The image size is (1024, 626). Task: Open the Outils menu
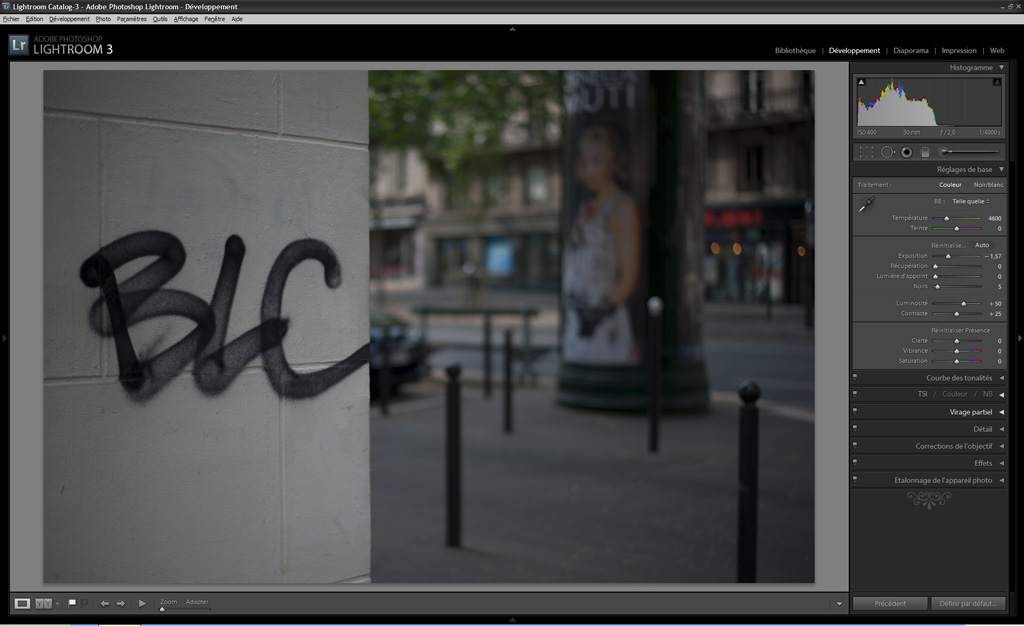[160, 19]
